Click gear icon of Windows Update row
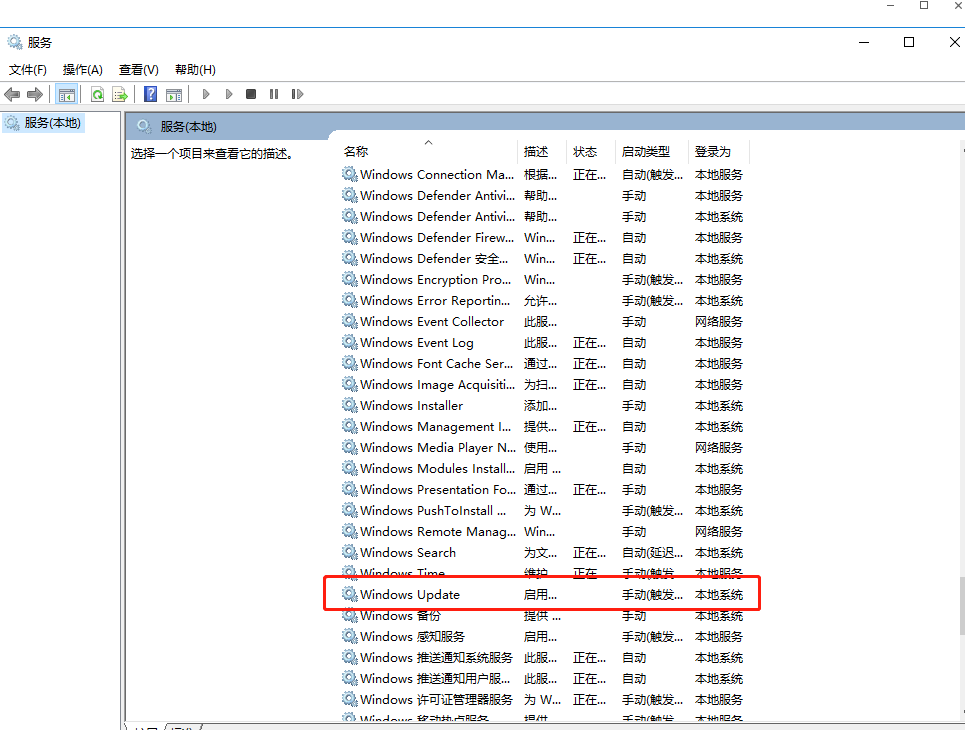This screenshot has height=730, width=965. point(350,594)
